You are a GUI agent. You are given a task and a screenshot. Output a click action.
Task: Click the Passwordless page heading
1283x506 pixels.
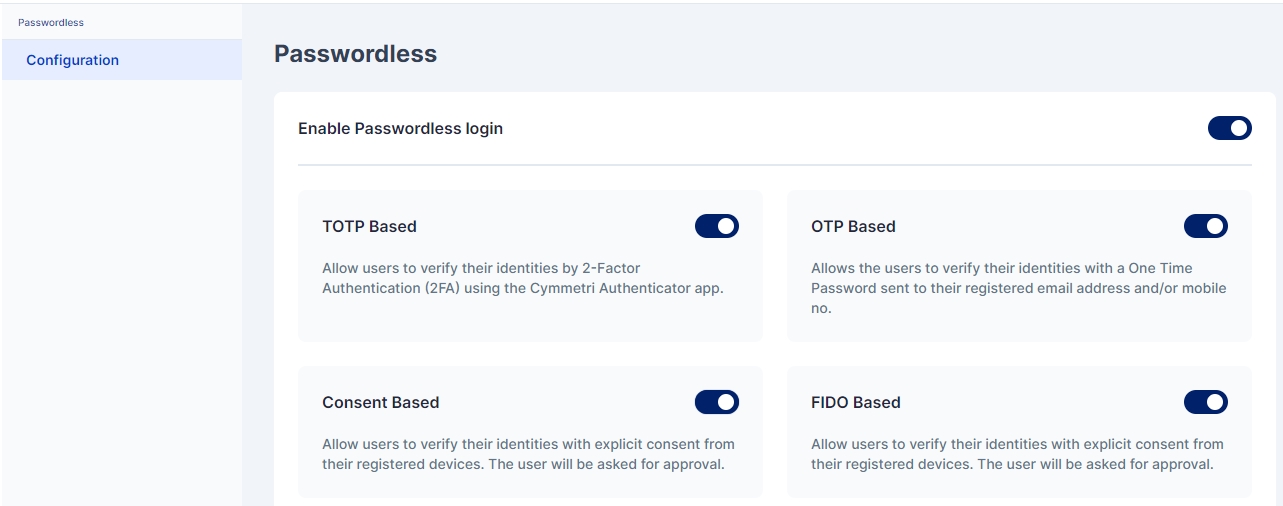click(x=355, y=54)
